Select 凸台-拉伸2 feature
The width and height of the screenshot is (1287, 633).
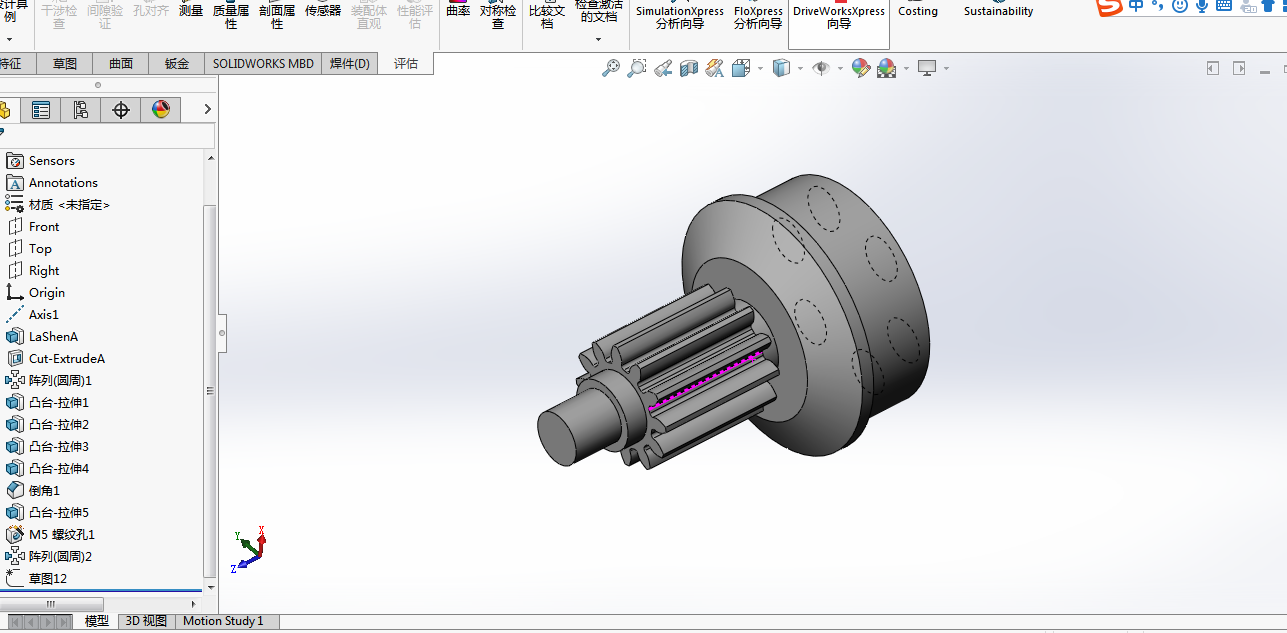58,425
